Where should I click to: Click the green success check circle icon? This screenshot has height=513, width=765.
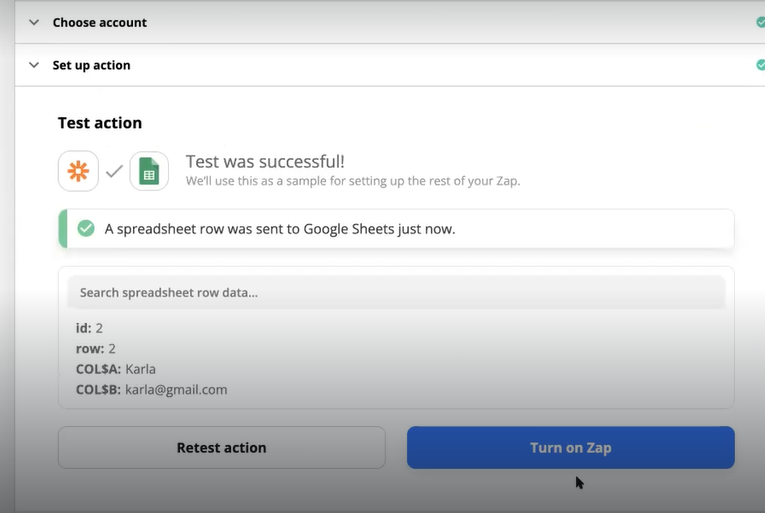86,228
